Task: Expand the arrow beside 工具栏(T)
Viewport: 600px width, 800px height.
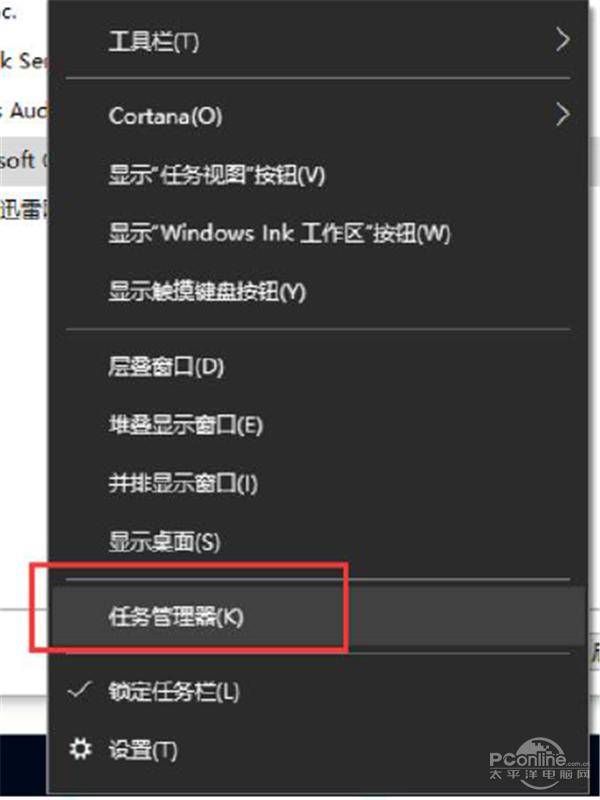Action: [562, 40]
